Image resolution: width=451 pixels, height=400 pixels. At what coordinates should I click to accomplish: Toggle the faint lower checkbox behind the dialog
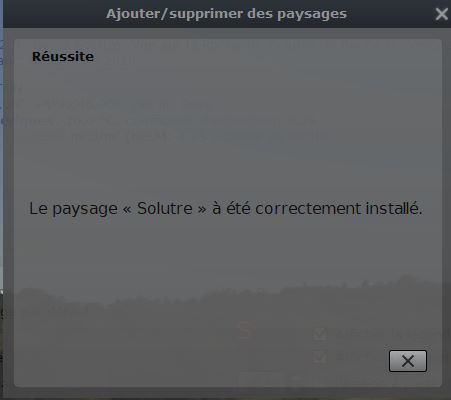click(x=320, y=357)
